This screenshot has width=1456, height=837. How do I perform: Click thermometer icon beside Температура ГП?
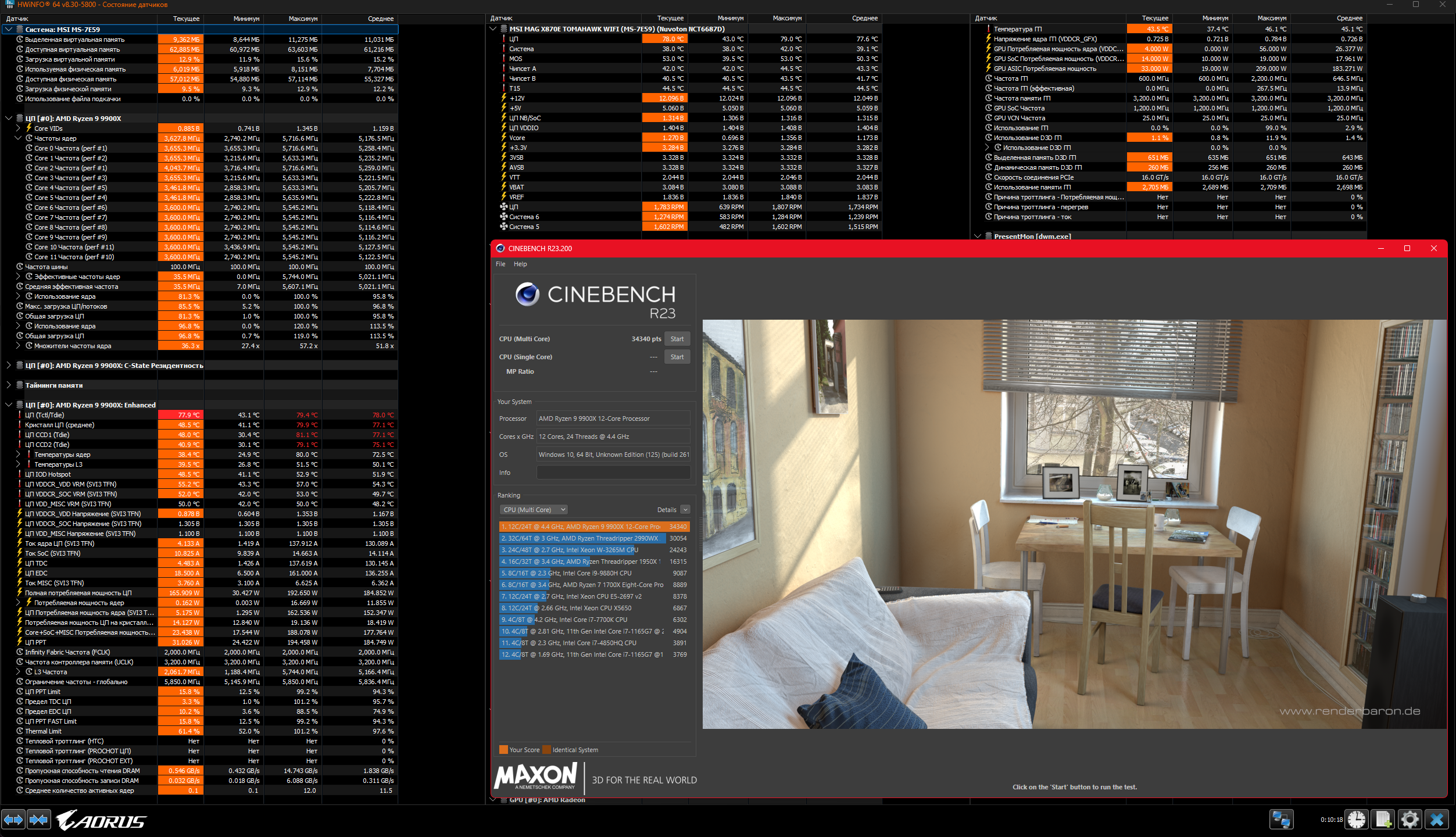[988, 28]
